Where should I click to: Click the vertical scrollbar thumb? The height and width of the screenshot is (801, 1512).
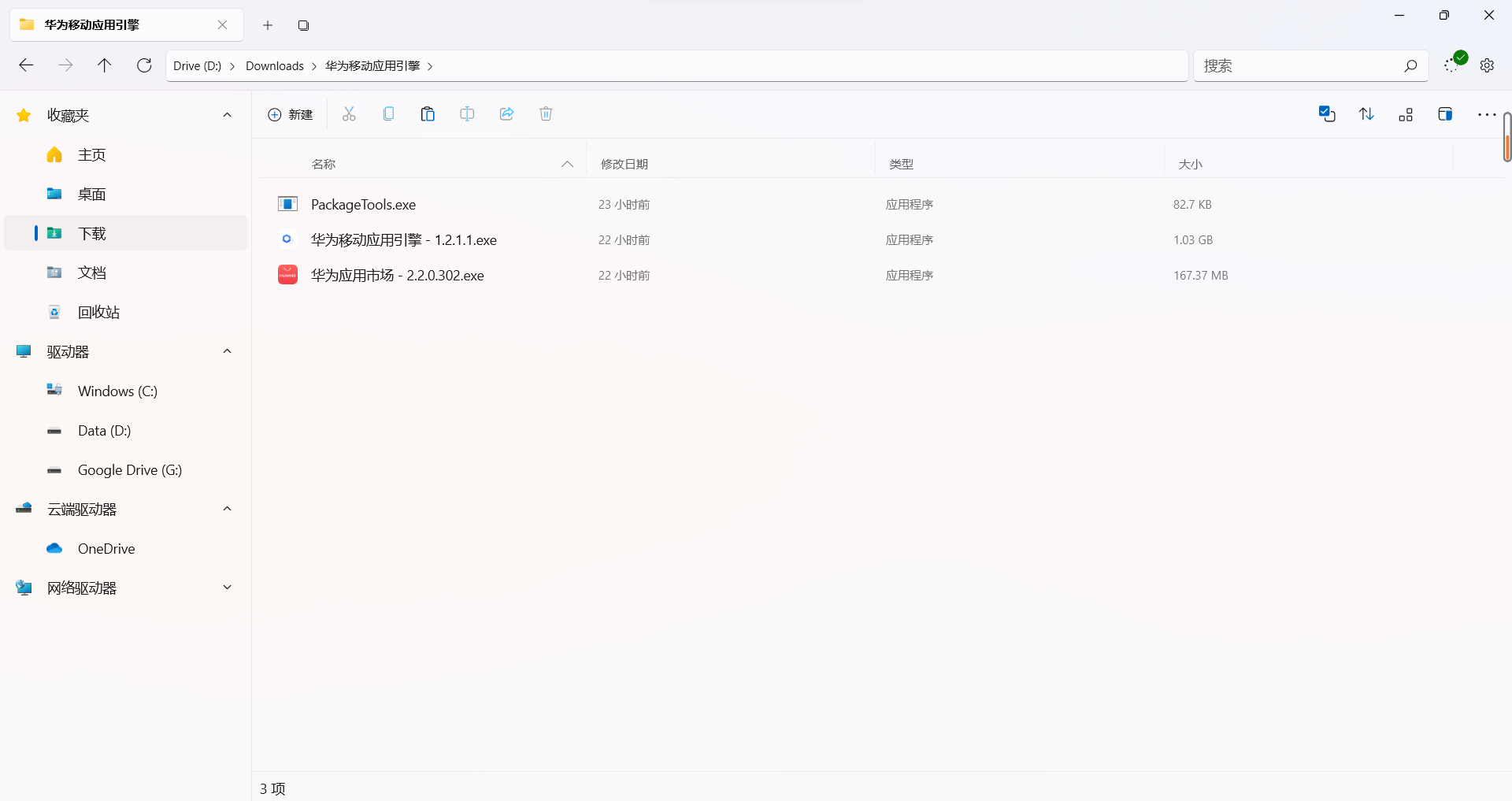click(1506, 137)
